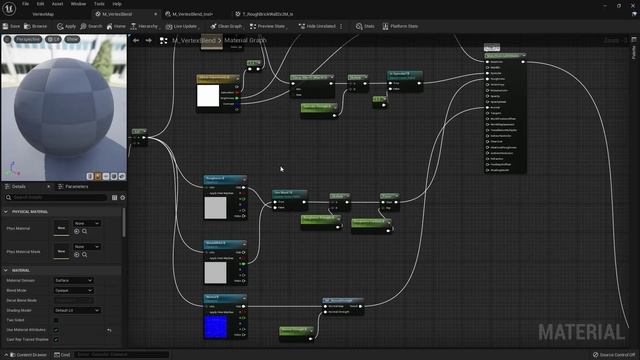Open the viewport options menu button
This screenshot has width=640, height=360.
pos(7,39)
